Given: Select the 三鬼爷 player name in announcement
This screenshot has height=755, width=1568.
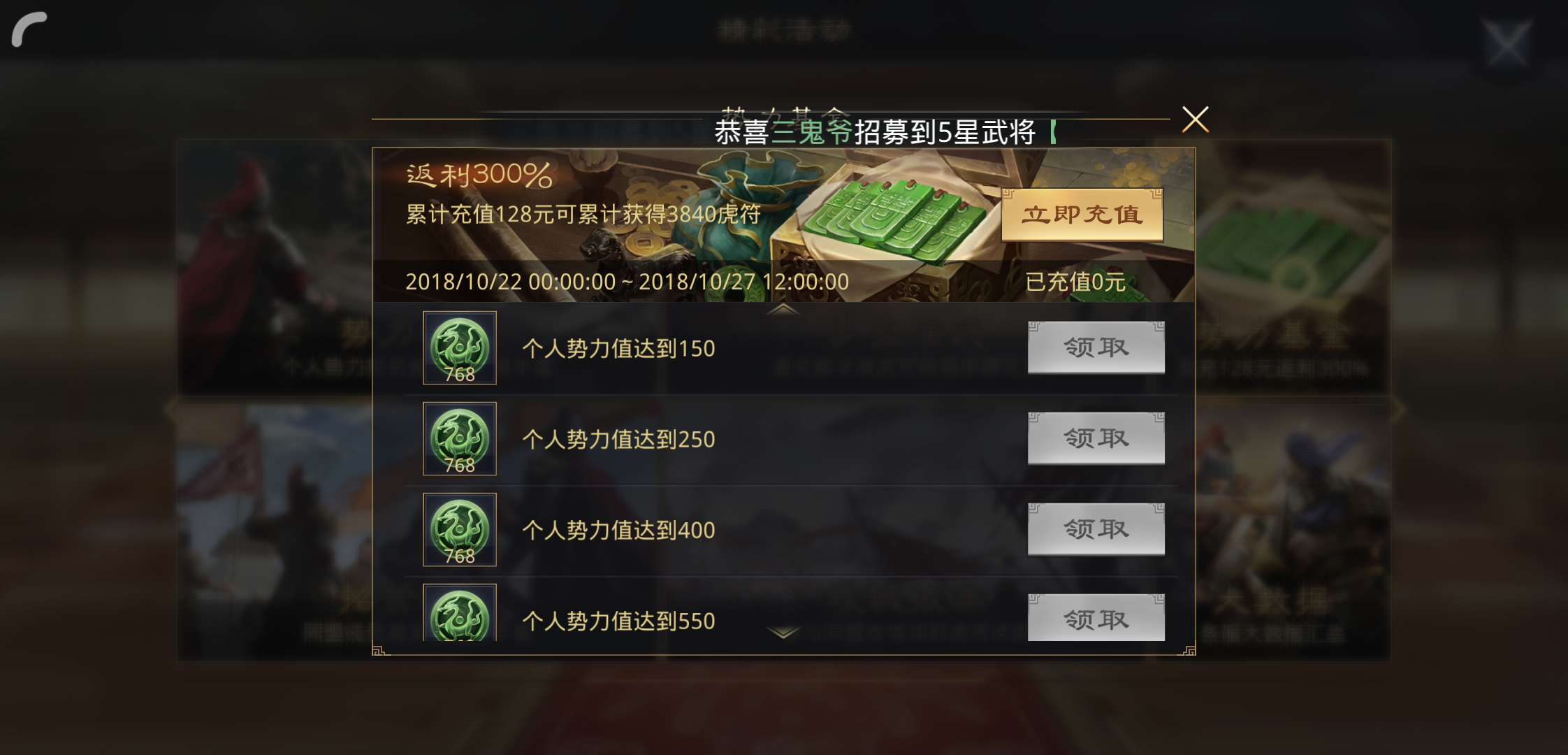Looking at the screenshot, I should point(811,132).
